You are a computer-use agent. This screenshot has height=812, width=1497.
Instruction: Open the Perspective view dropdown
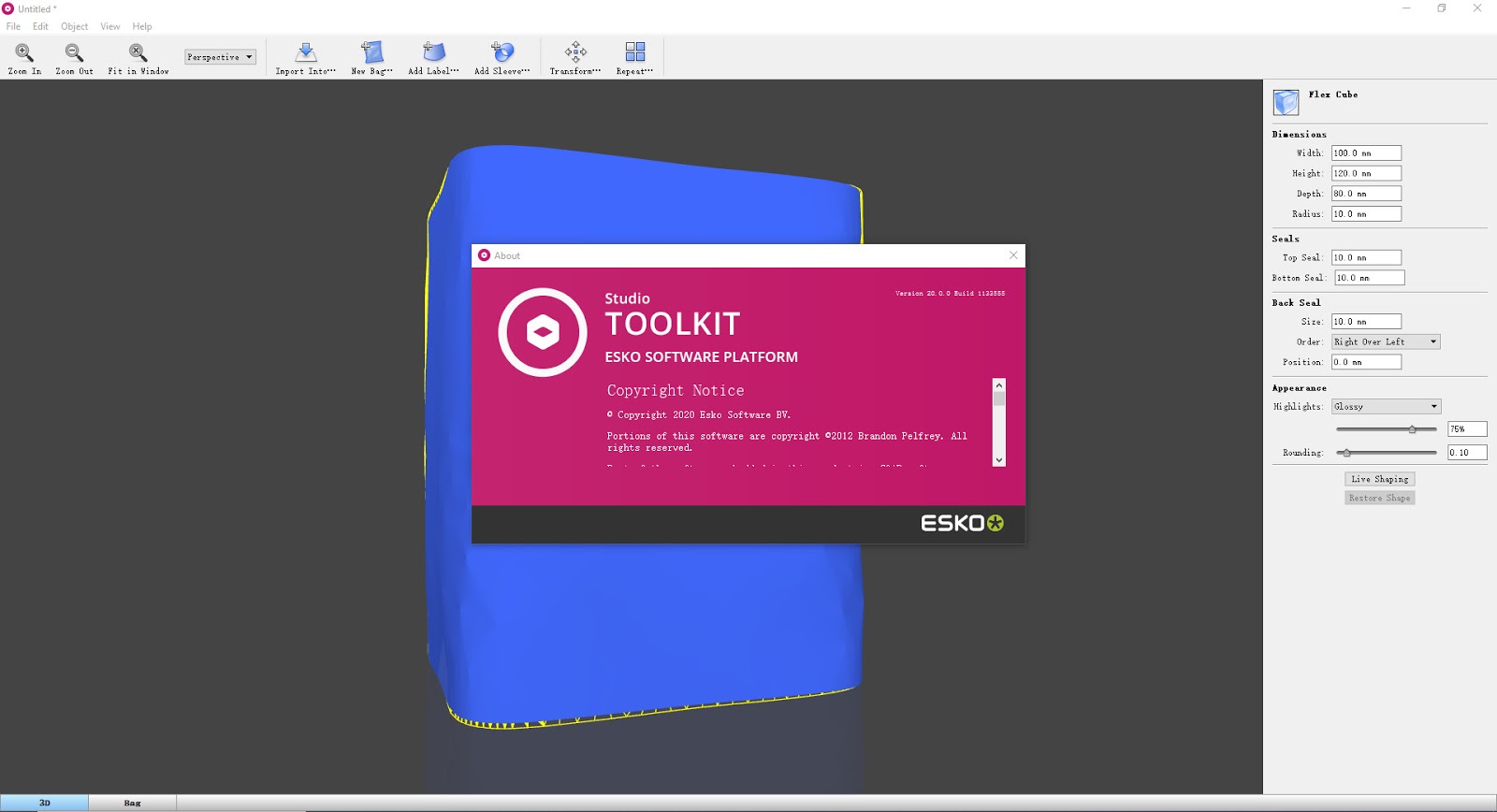[220, 57]
